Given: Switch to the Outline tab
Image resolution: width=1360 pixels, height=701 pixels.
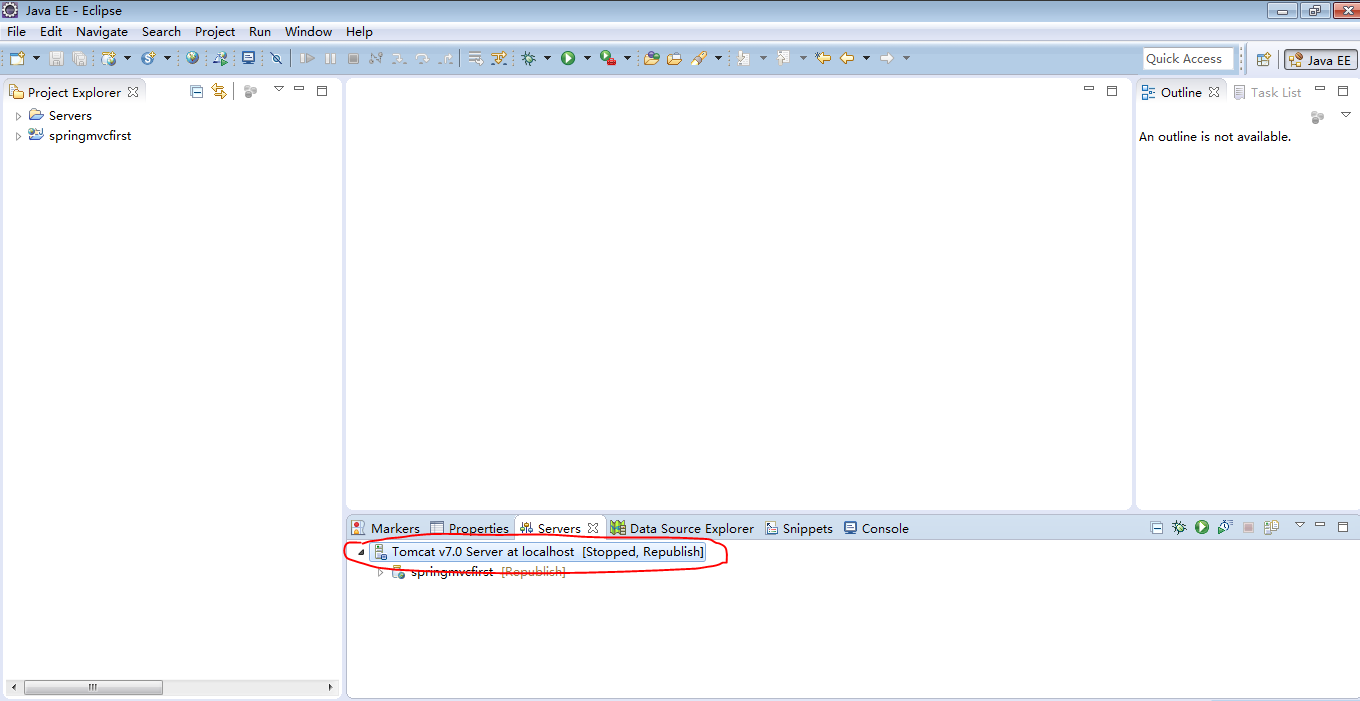Looking at the screenshot, I should [x=1181, y=92].
